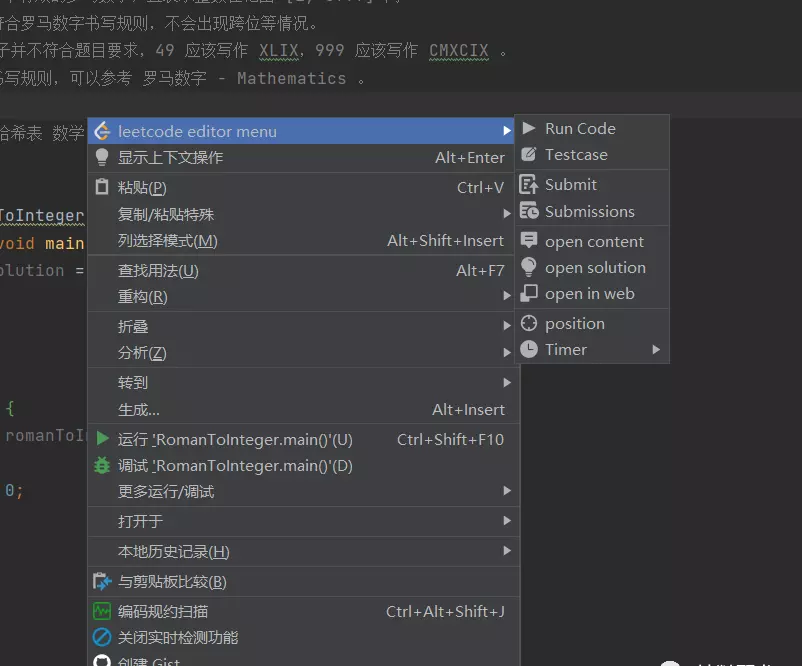Click the Submissions history icon
The height and width of the screenshot is (666, 802).
(x=529, y=211)
